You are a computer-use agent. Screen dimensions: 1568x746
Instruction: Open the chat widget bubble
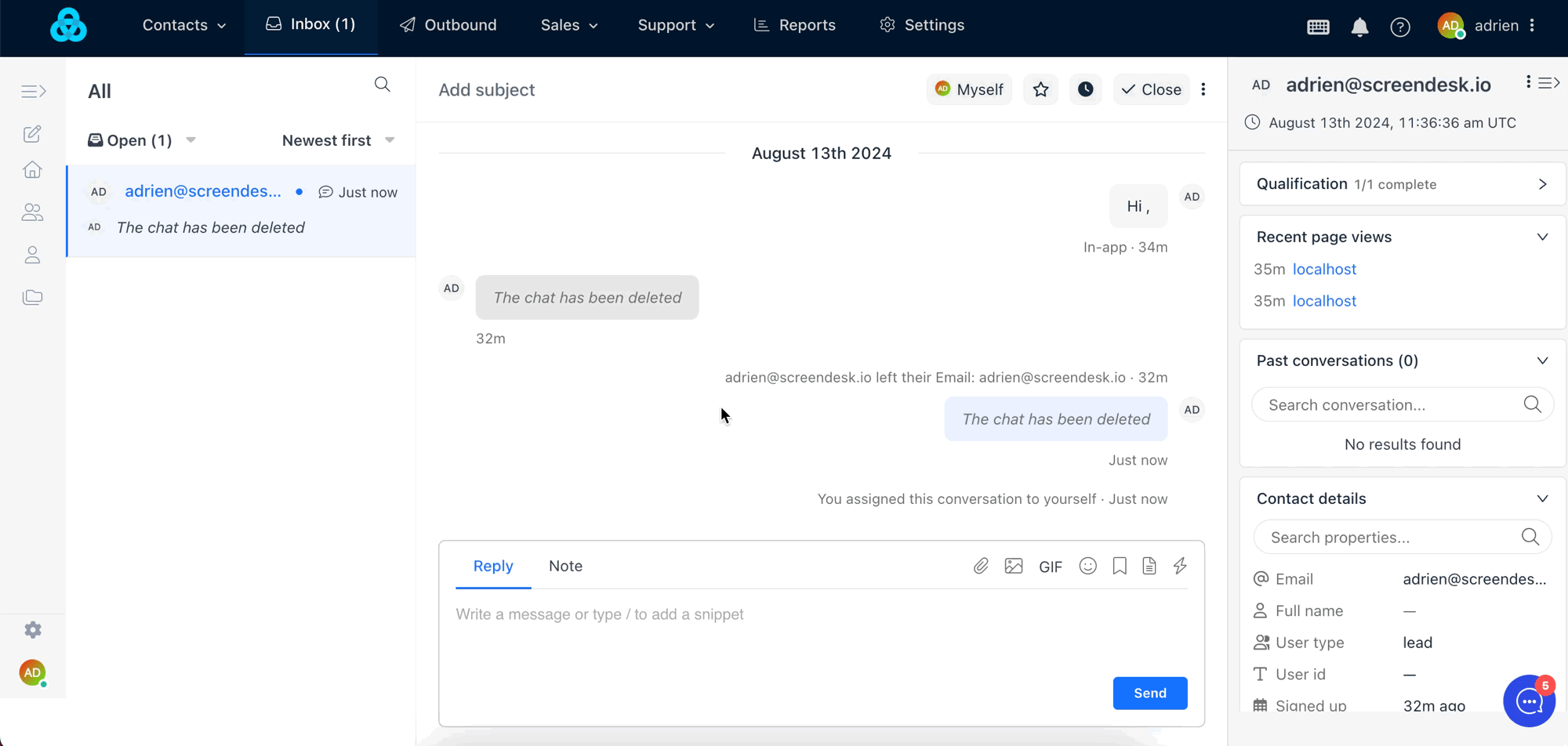tap(1529, 701)
